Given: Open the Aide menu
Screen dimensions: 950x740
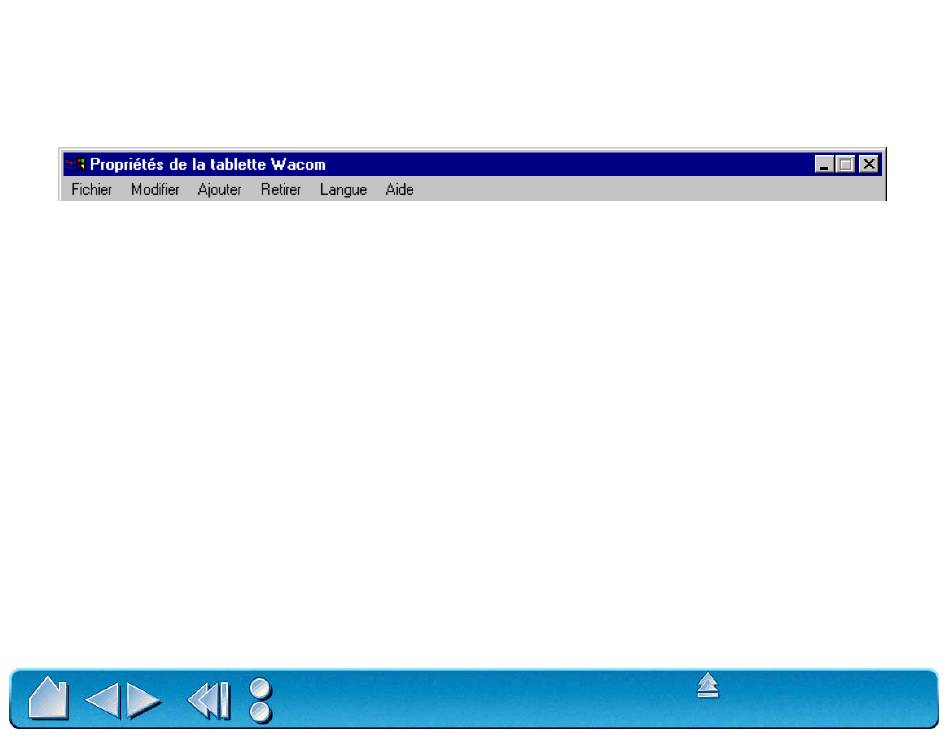Looking at the screenshot, I should (399, 190).
